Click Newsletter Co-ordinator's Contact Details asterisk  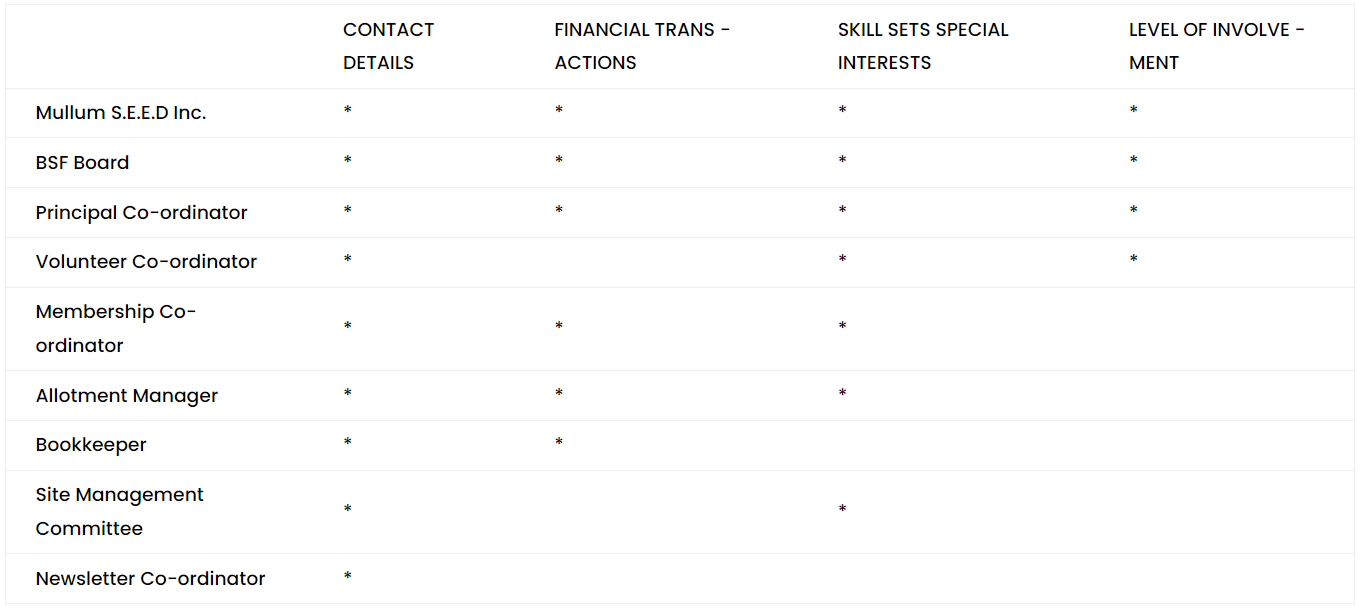coord(347,577)
